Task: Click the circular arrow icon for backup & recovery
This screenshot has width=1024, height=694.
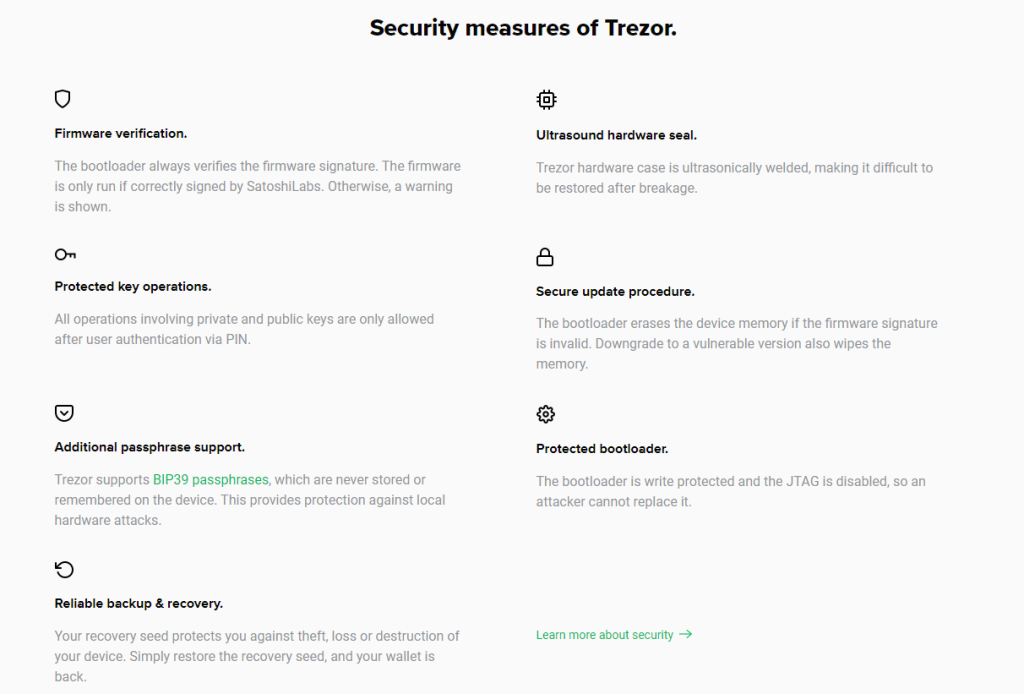Action: pyautogui.click(x=64, y=569)
